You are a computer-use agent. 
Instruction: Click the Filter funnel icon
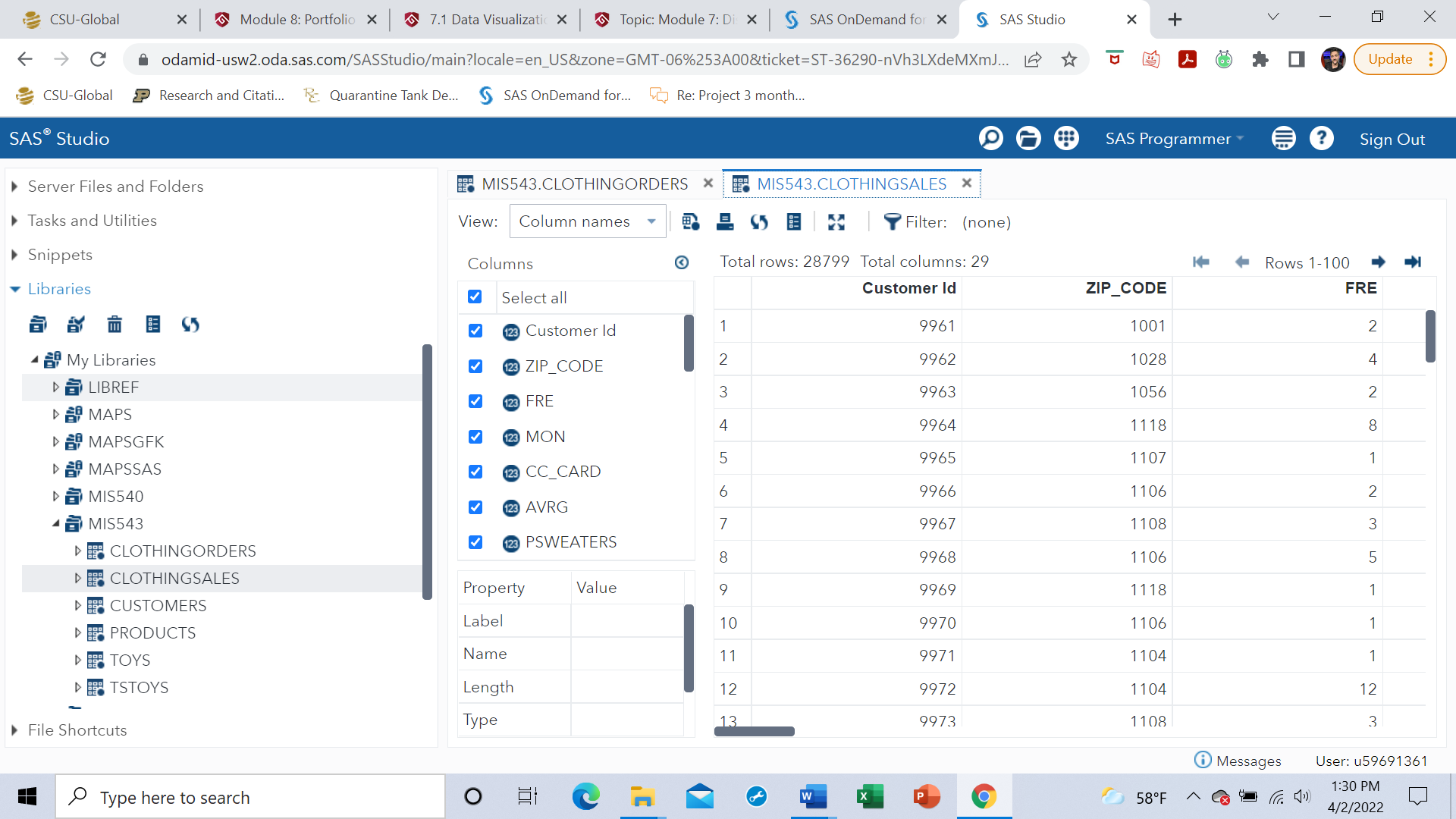(x=892, y=221)
